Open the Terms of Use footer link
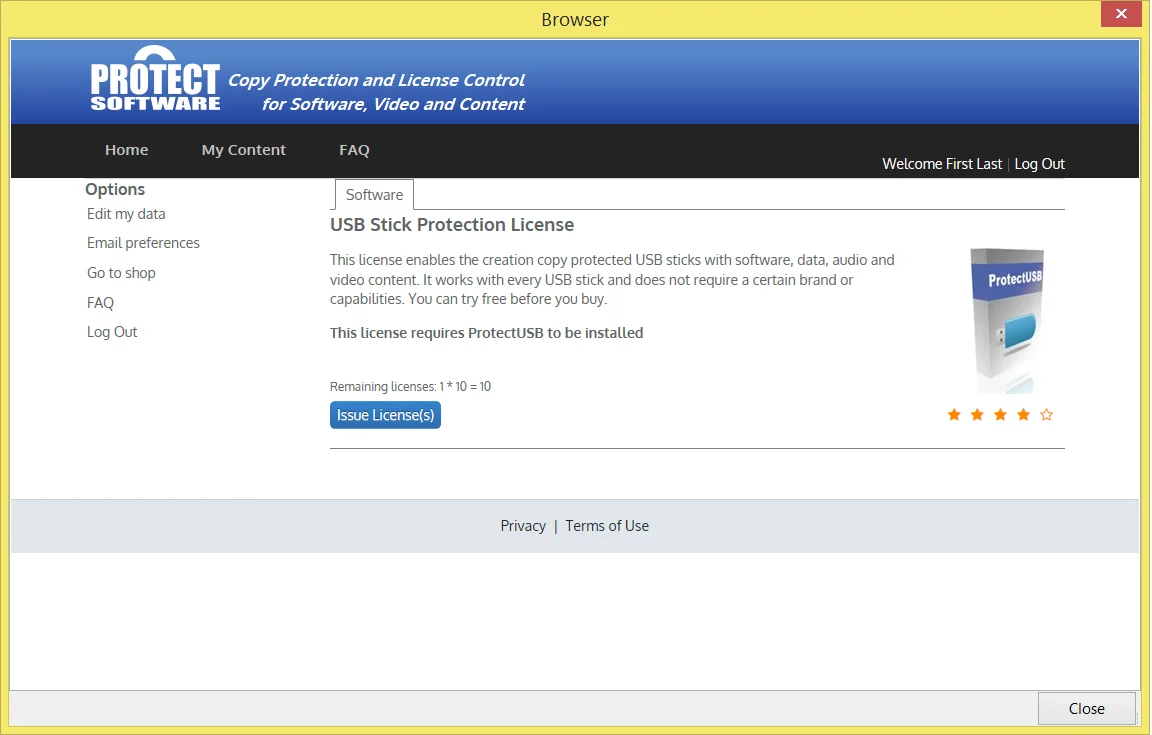Image resolution: width=1152 pixels, height=735 pixels. pos(607,526)
